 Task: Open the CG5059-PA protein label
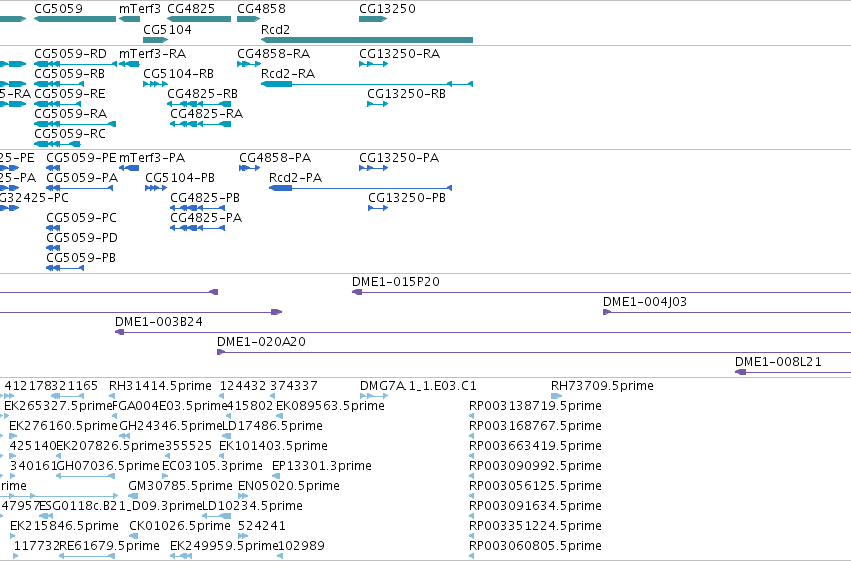point(82,178)
